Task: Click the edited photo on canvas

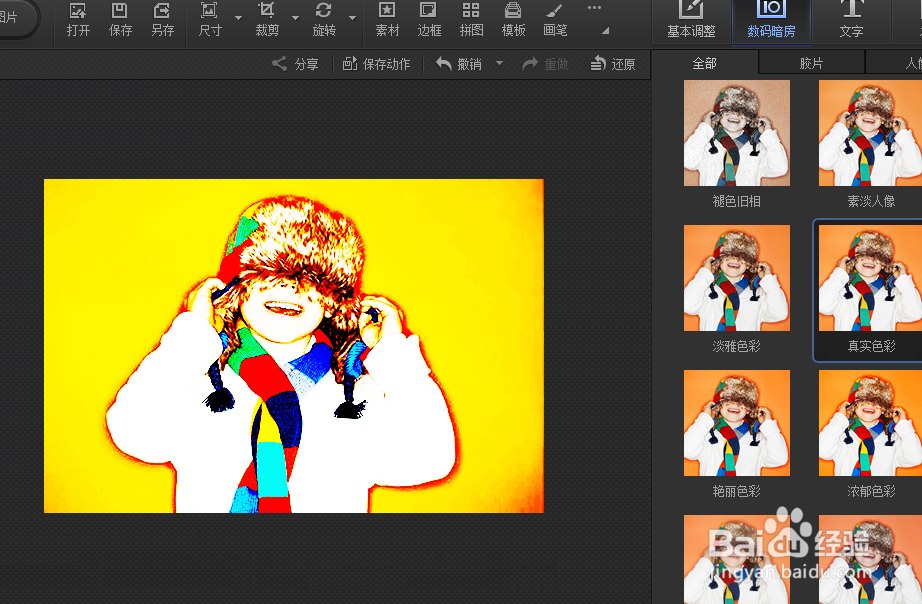Action: 294,346
